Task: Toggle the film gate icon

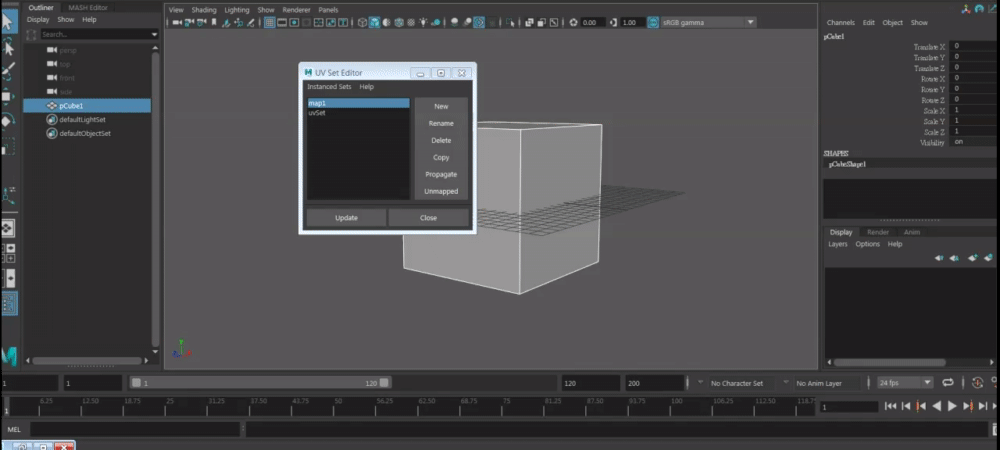Action: click(x=281, y=22)
